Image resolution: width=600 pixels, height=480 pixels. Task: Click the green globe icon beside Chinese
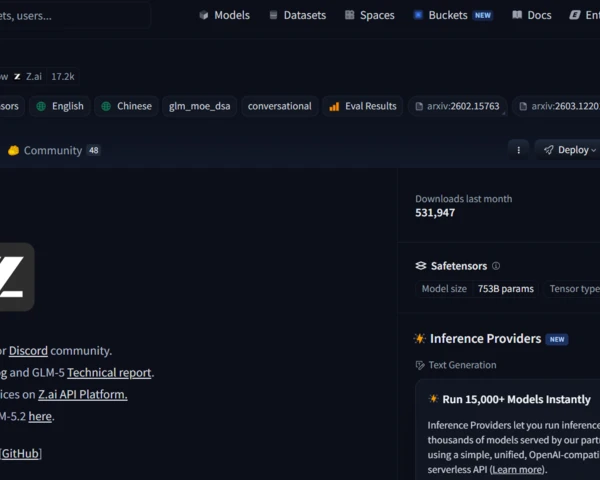click(106, 106)
